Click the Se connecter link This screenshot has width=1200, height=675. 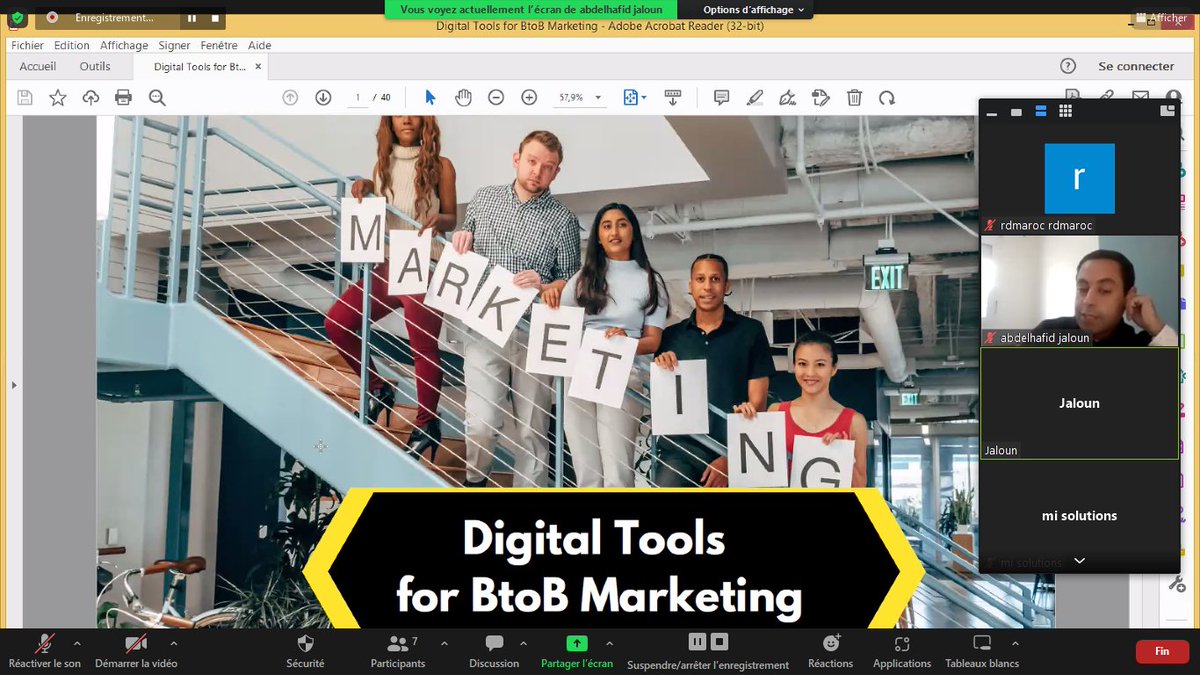[x=1136, y=66]
